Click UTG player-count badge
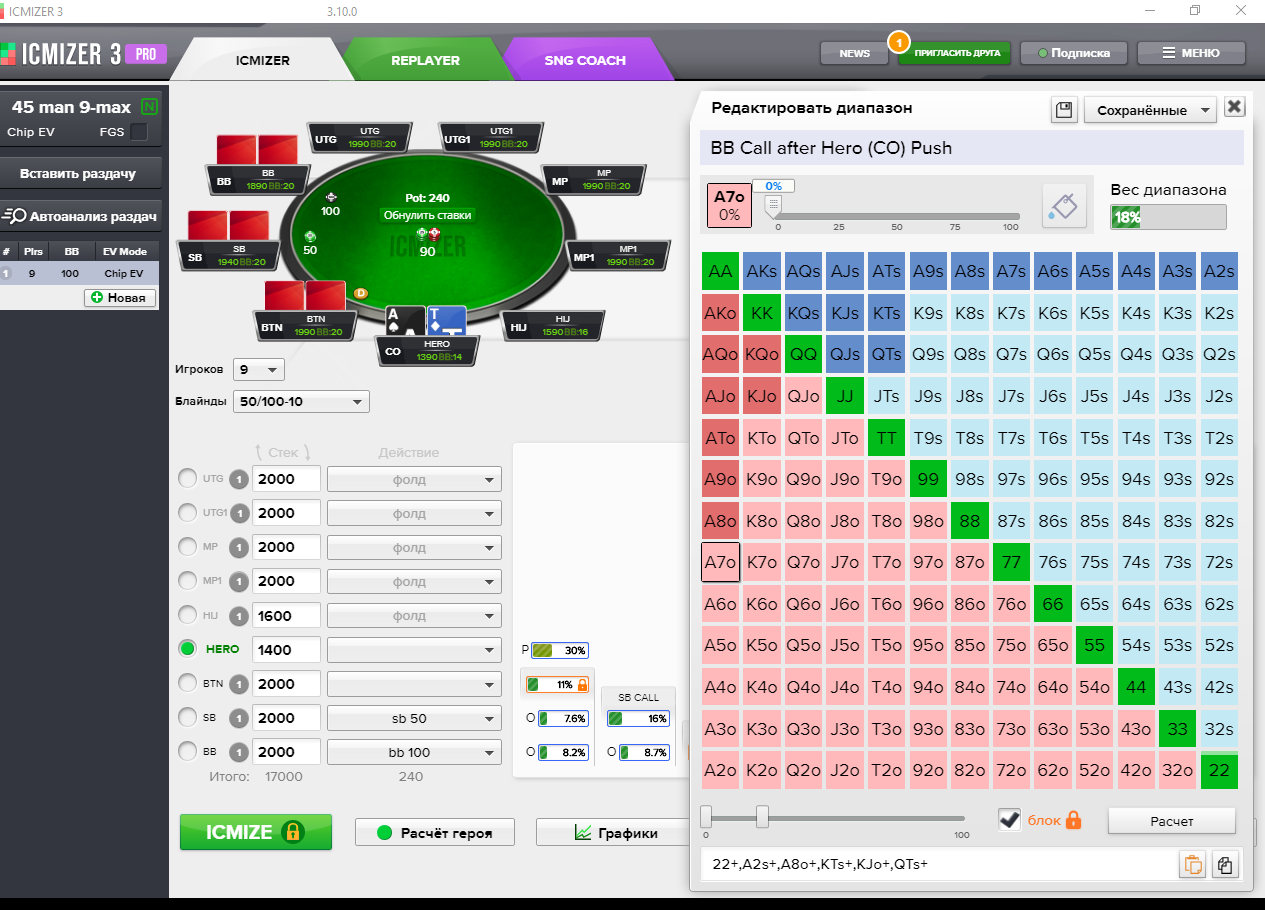This screenshot has height=910, width=1265. coord(240,479)
